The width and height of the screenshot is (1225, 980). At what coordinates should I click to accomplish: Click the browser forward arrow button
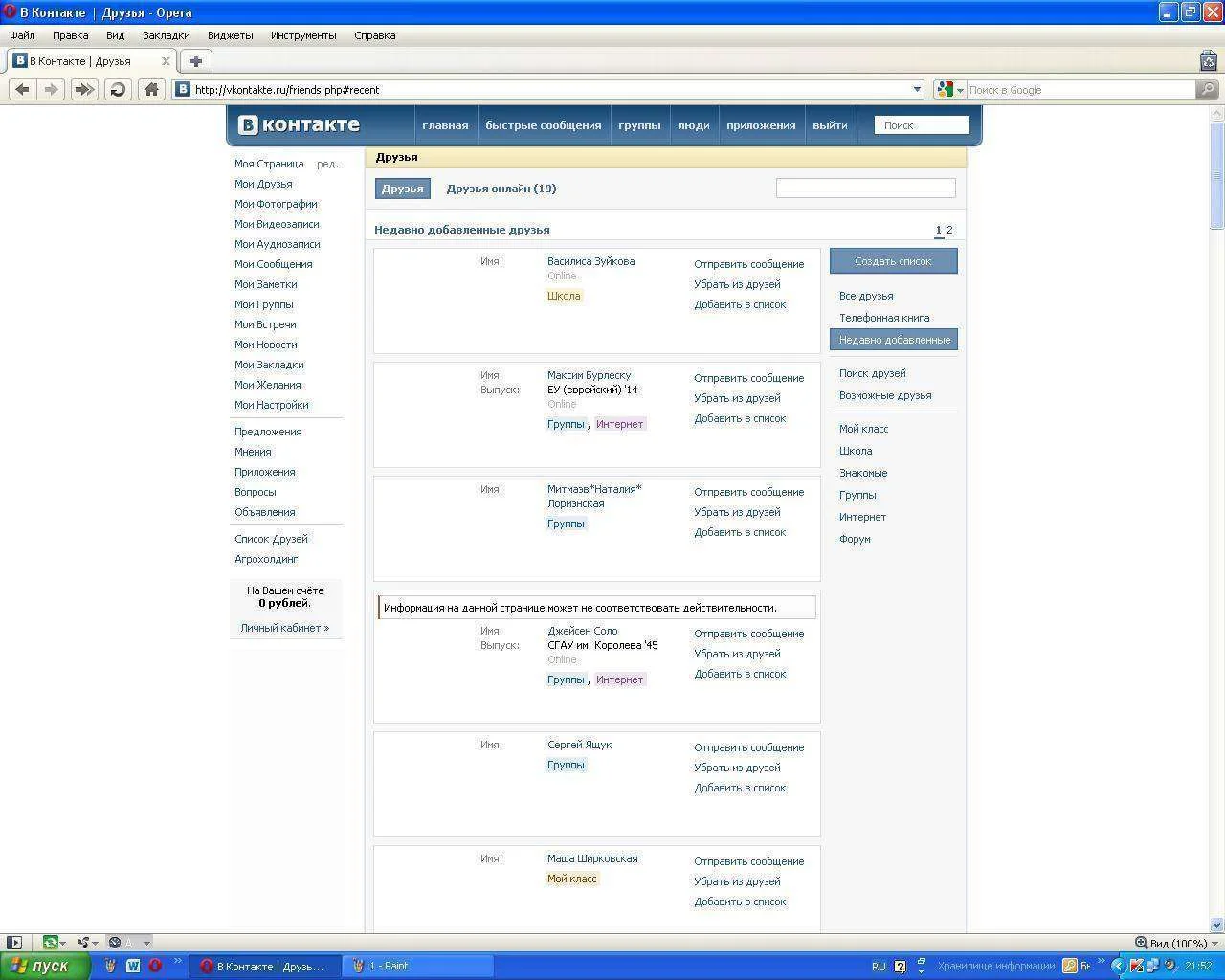52,89
